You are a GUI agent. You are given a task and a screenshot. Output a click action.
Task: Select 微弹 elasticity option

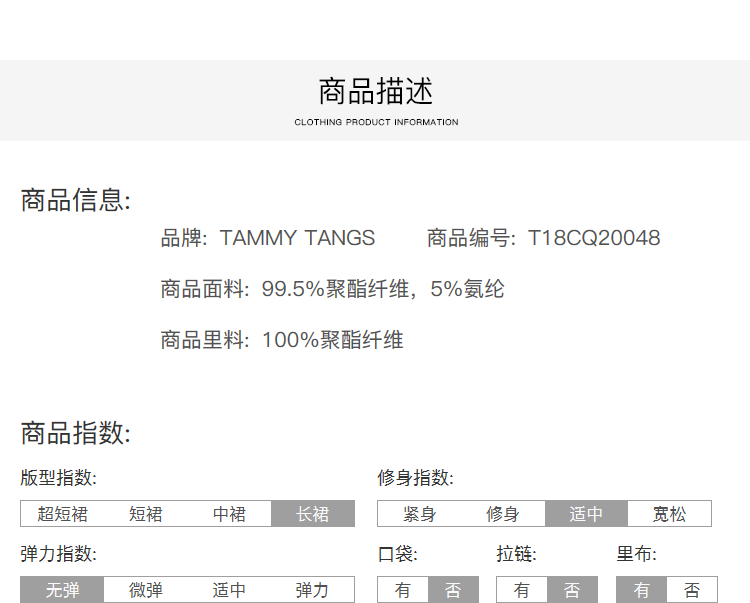click(146, 590)
